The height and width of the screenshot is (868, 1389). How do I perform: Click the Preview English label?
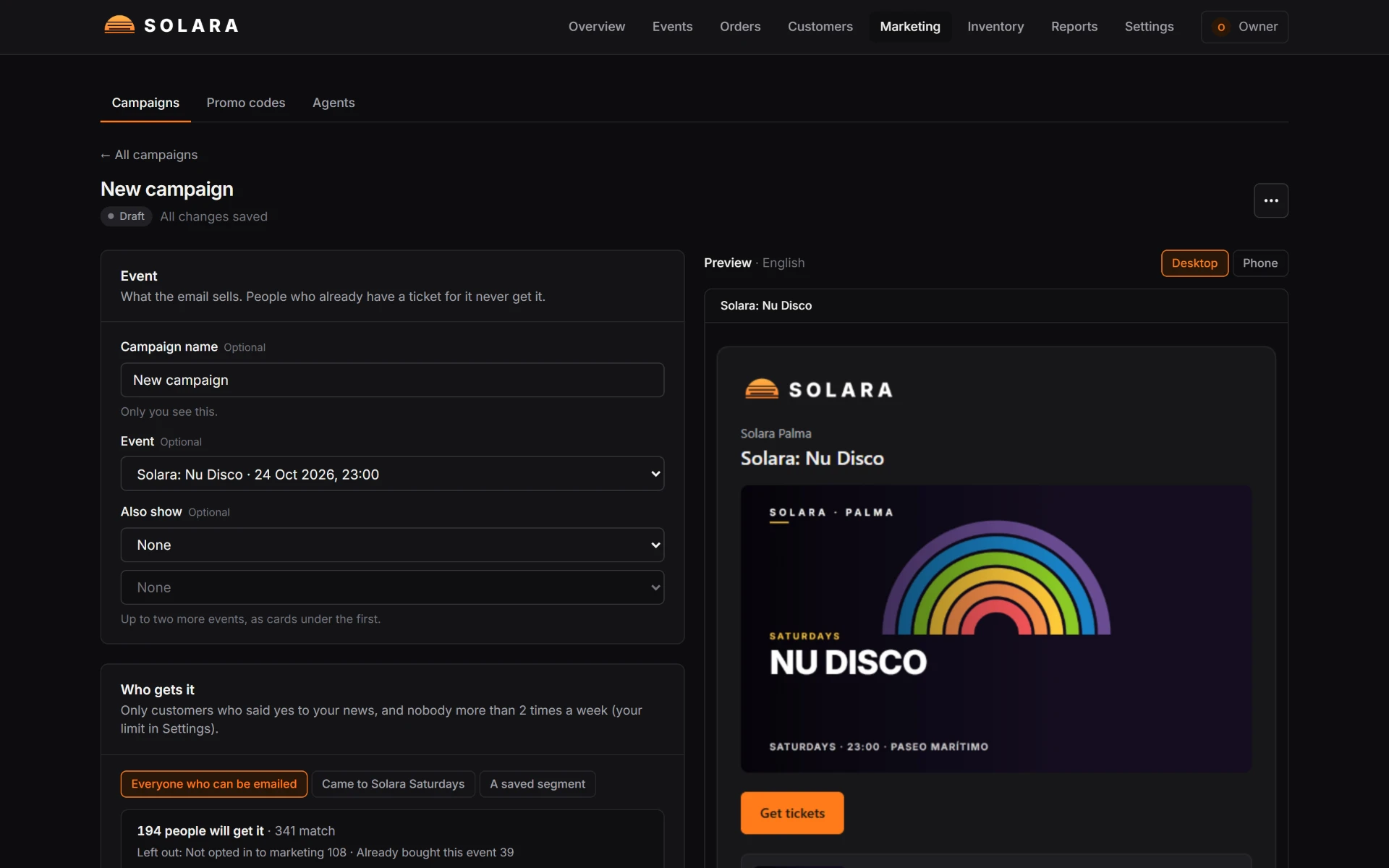(754, 263)
